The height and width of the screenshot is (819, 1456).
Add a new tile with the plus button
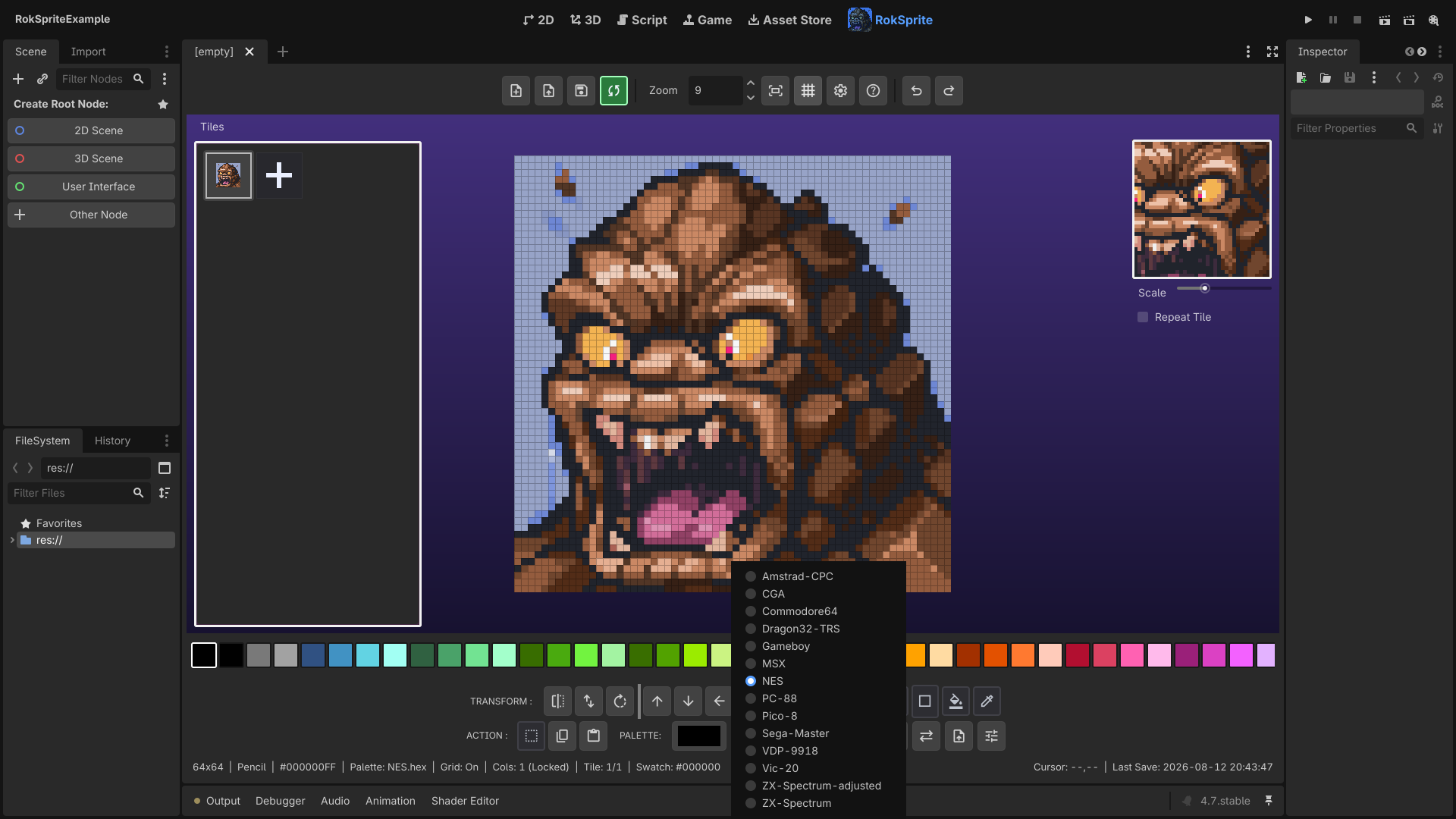(x=279, y=175)
